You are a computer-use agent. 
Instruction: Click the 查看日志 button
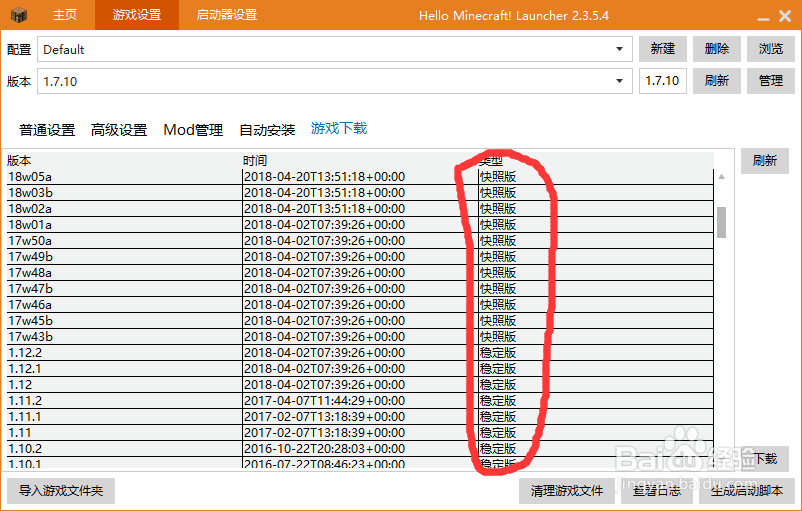(x=657, y=491)
